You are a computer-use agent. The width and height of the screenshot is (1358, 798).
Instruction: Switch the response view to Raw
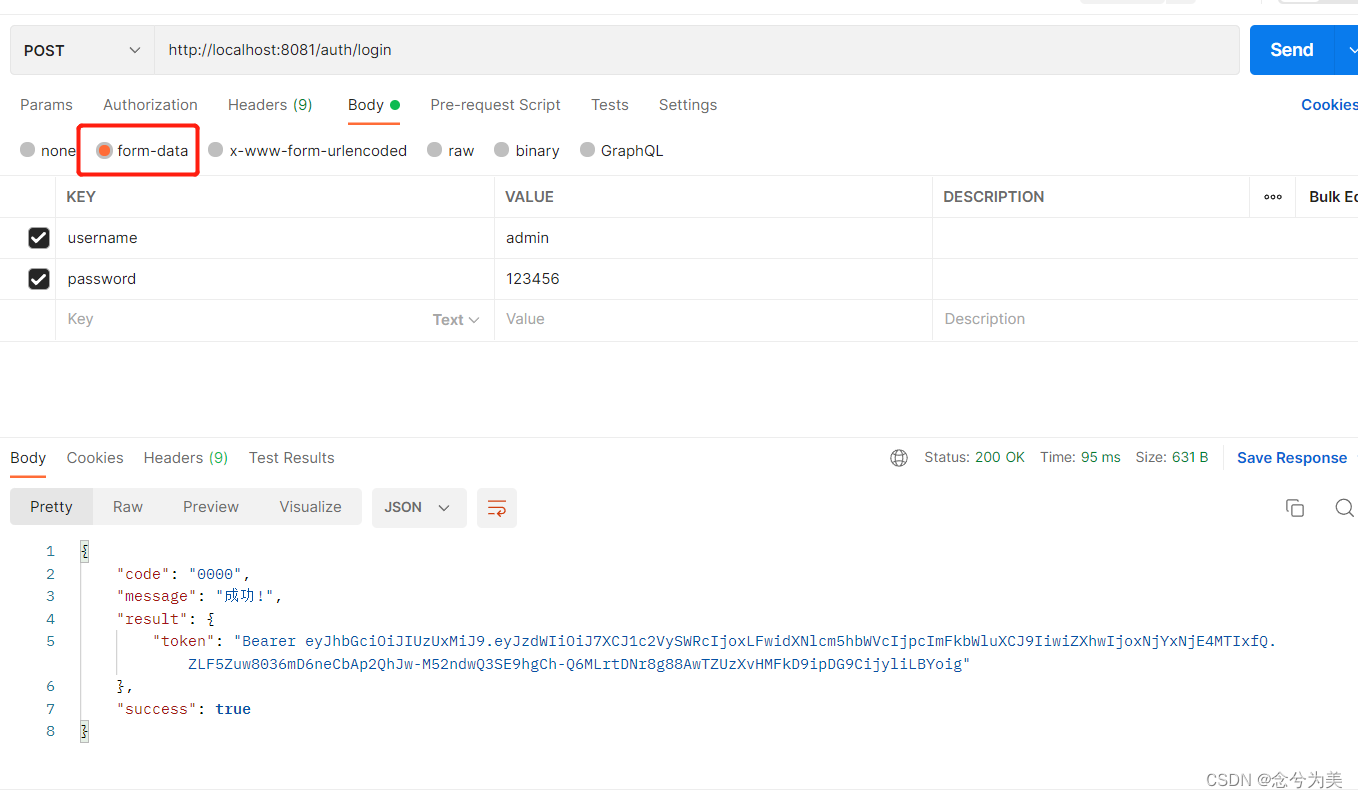click(128, 507)
